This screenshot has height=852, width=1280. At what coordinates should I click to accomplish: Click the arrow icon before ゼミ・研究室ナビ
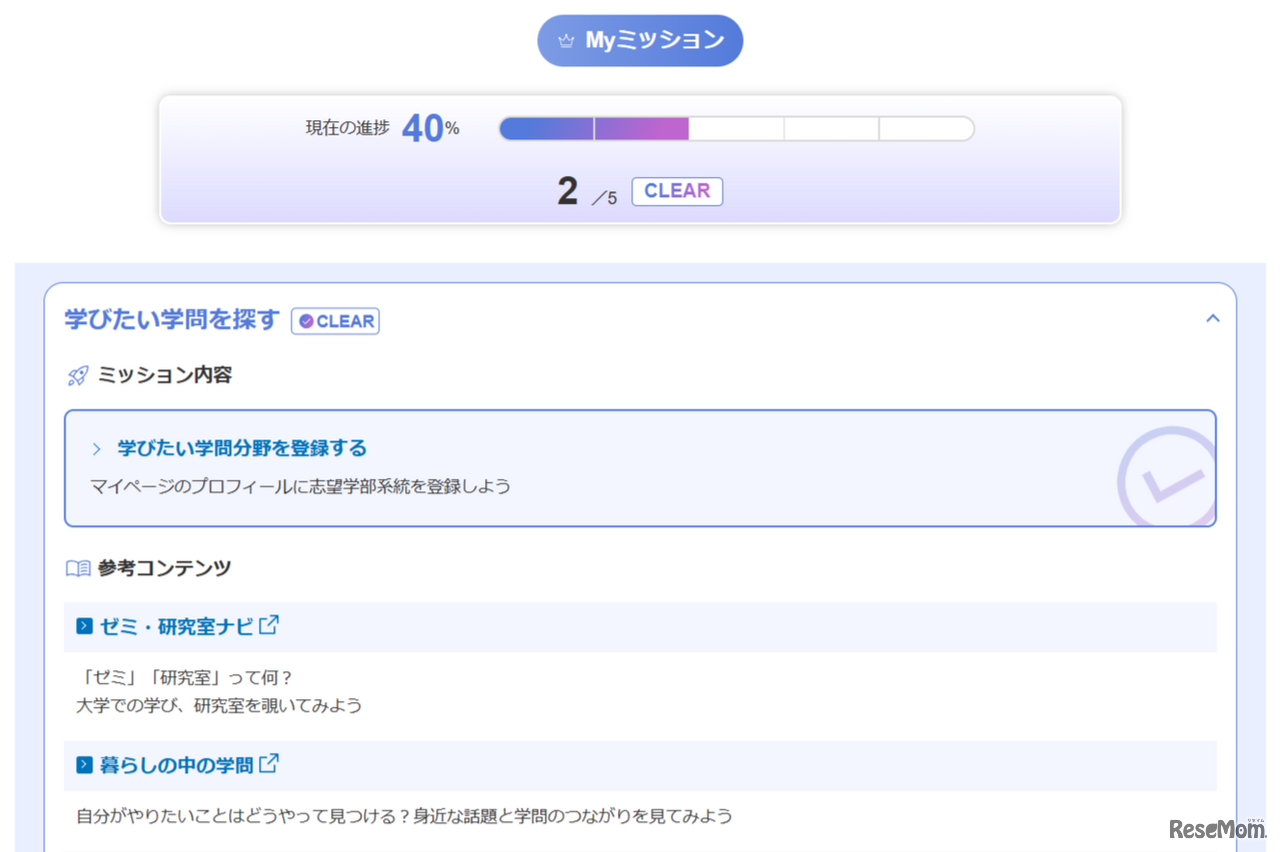tap(84, 627)
